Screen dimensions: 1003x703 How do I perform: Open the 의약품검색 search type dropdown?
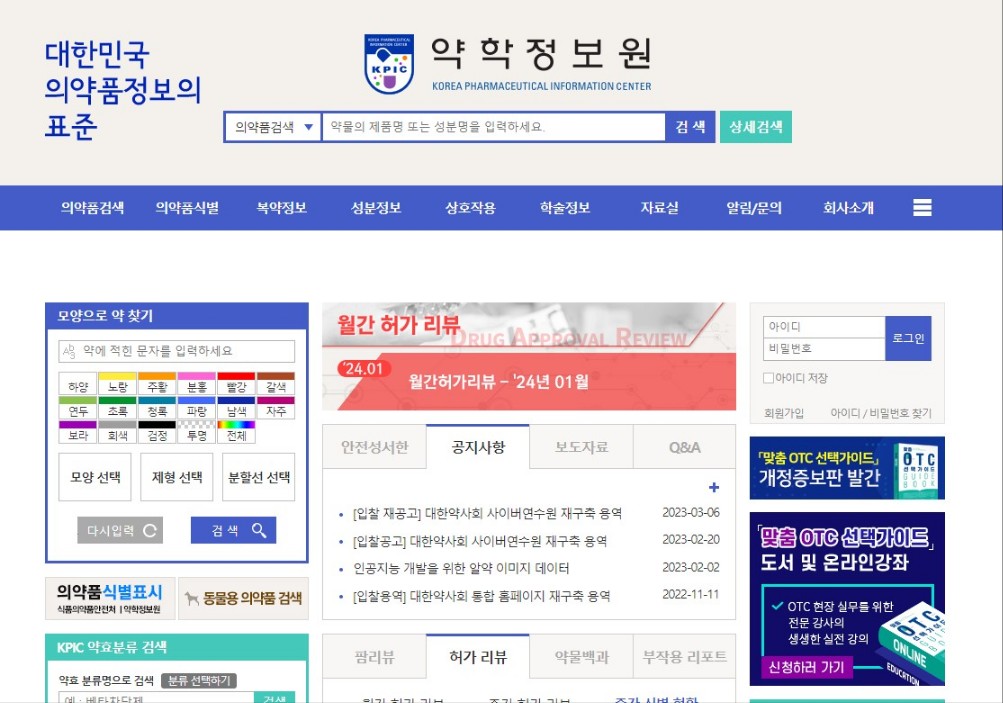click(x=273, y=127)
